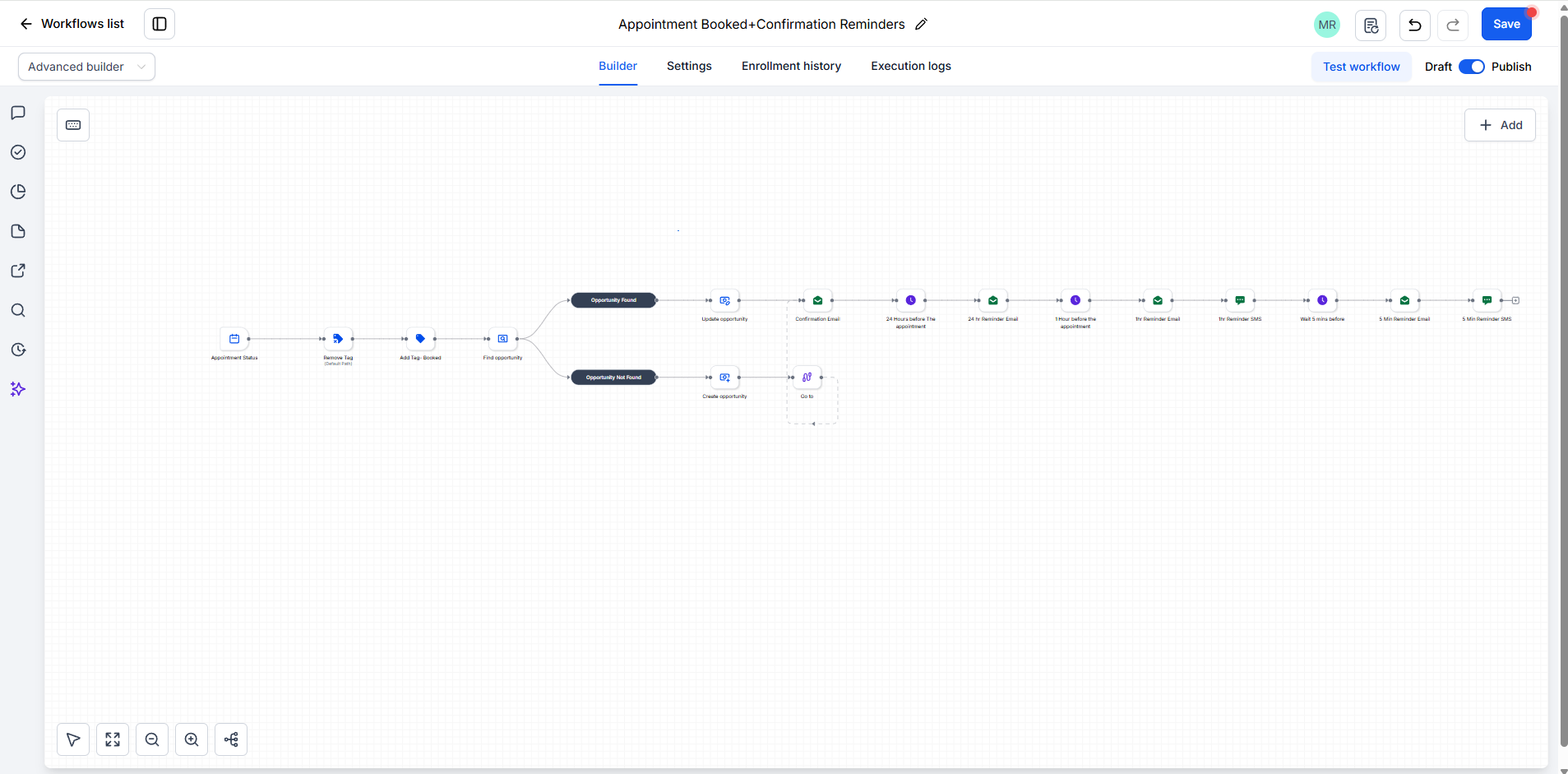Open the pie chart stats icon in the sidebar
1568x774 pixels.
[x=18, y=192]
